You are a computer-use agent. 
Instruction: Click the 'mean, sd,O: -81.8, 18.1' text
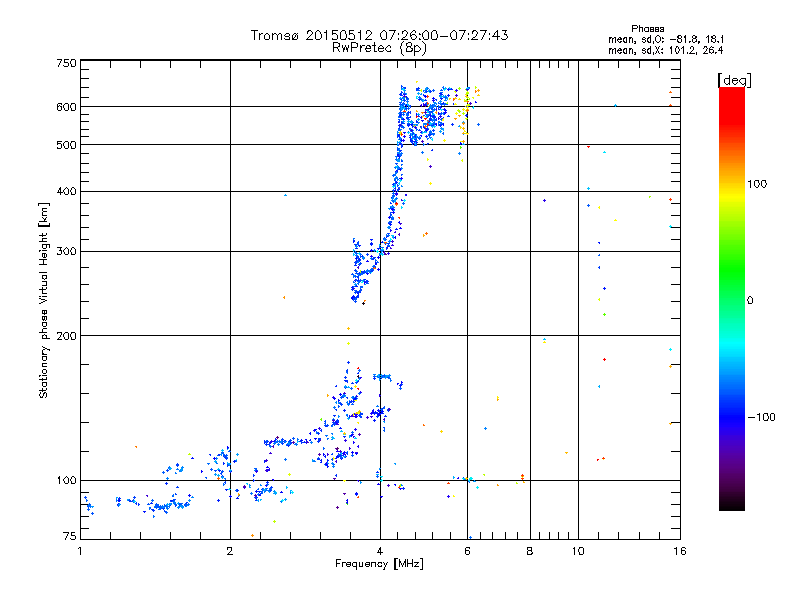pos(666,39)
